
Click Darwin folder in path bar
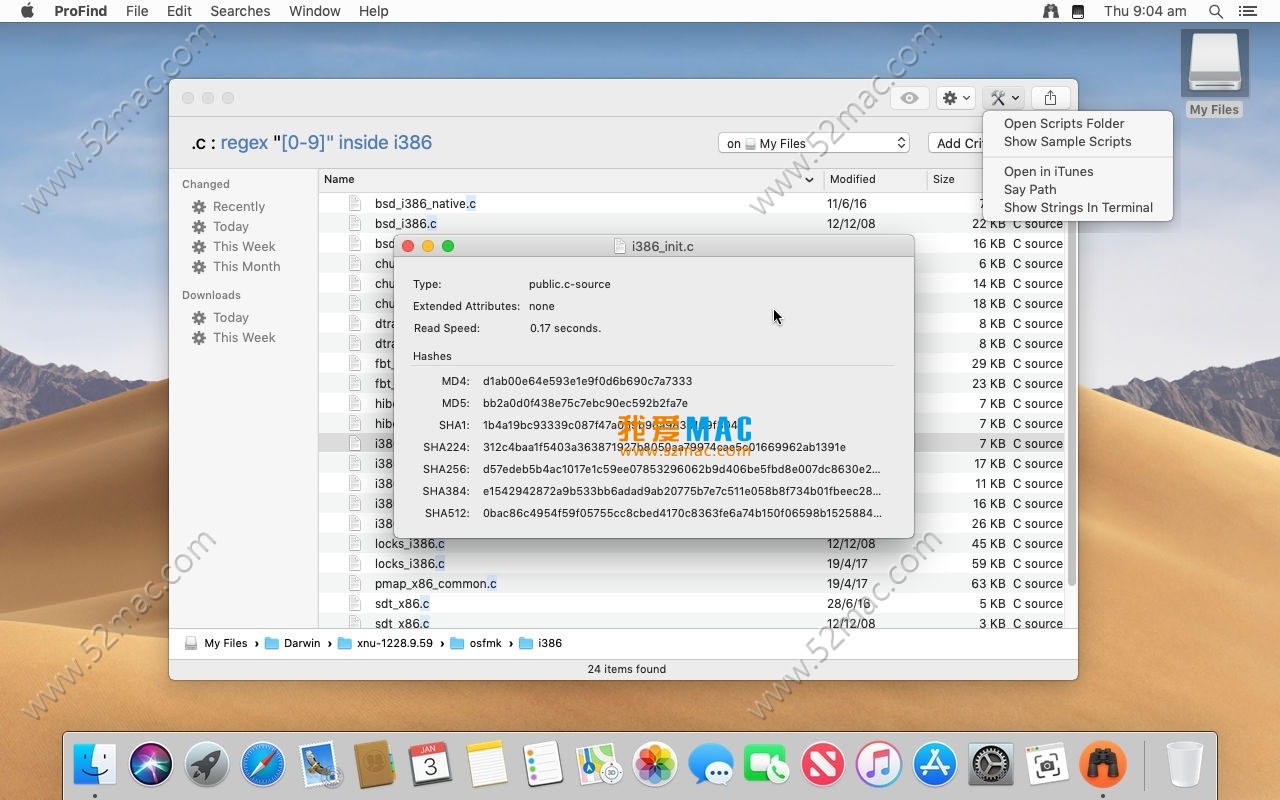(293, 643)
